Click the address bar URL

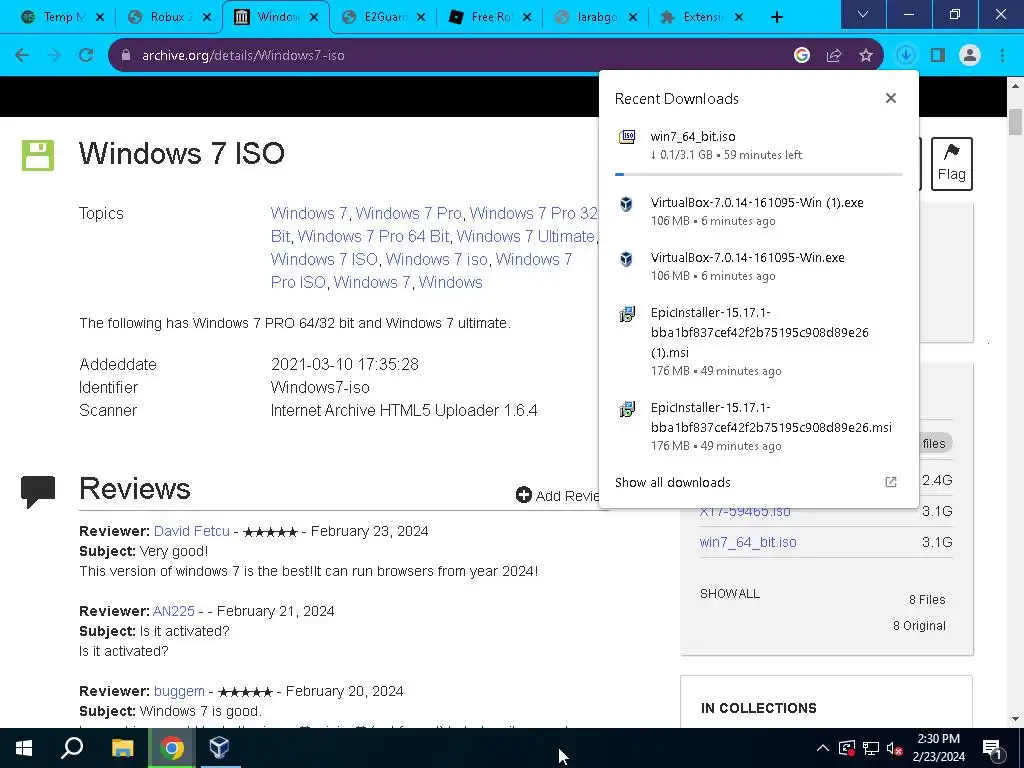243,56
